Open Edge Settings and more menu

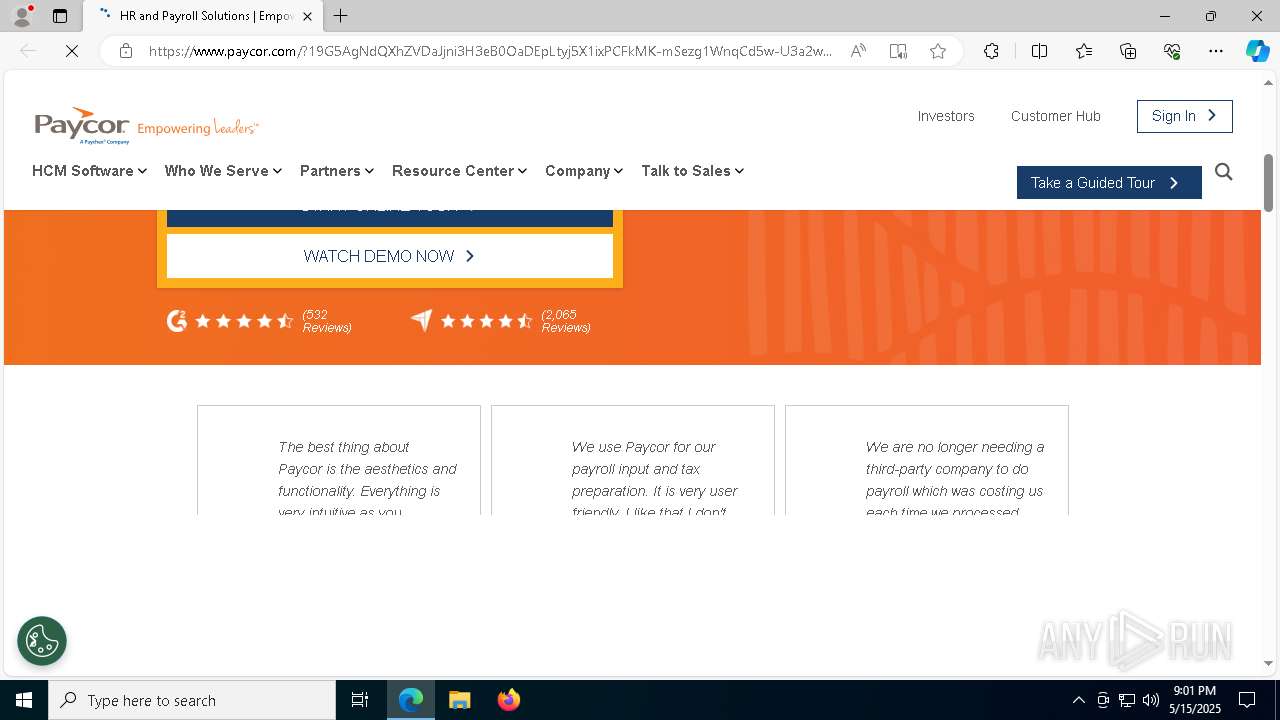1216,51
